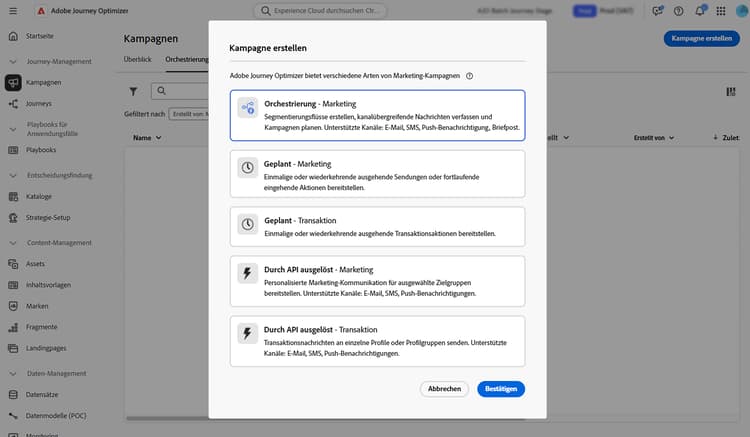Select the Geplant - Transaktion campaign type
750x437 pixels.
[x=377, y=227]
